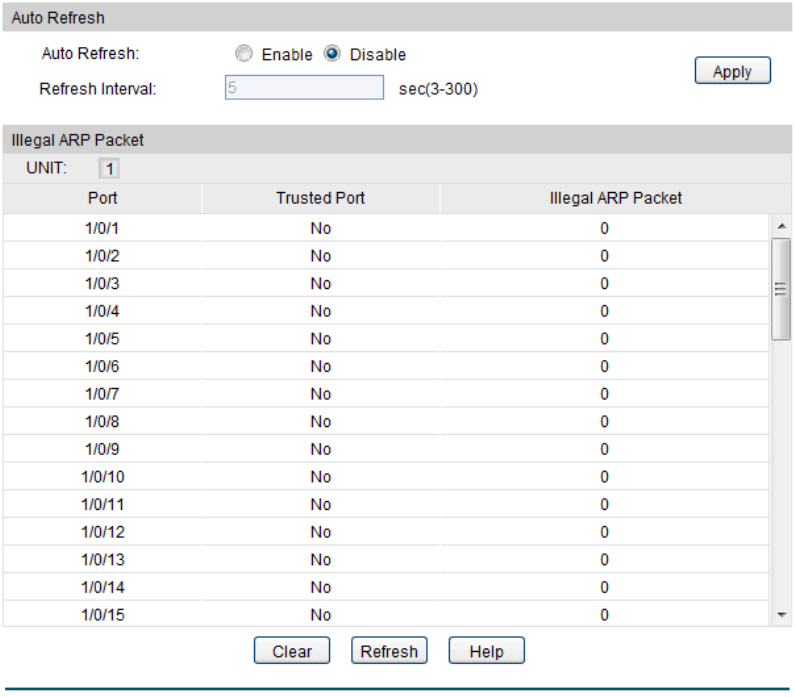Click the Refresh Interval input field
The height and width of the screenshot is (697, 795).
tap(304, 88)
